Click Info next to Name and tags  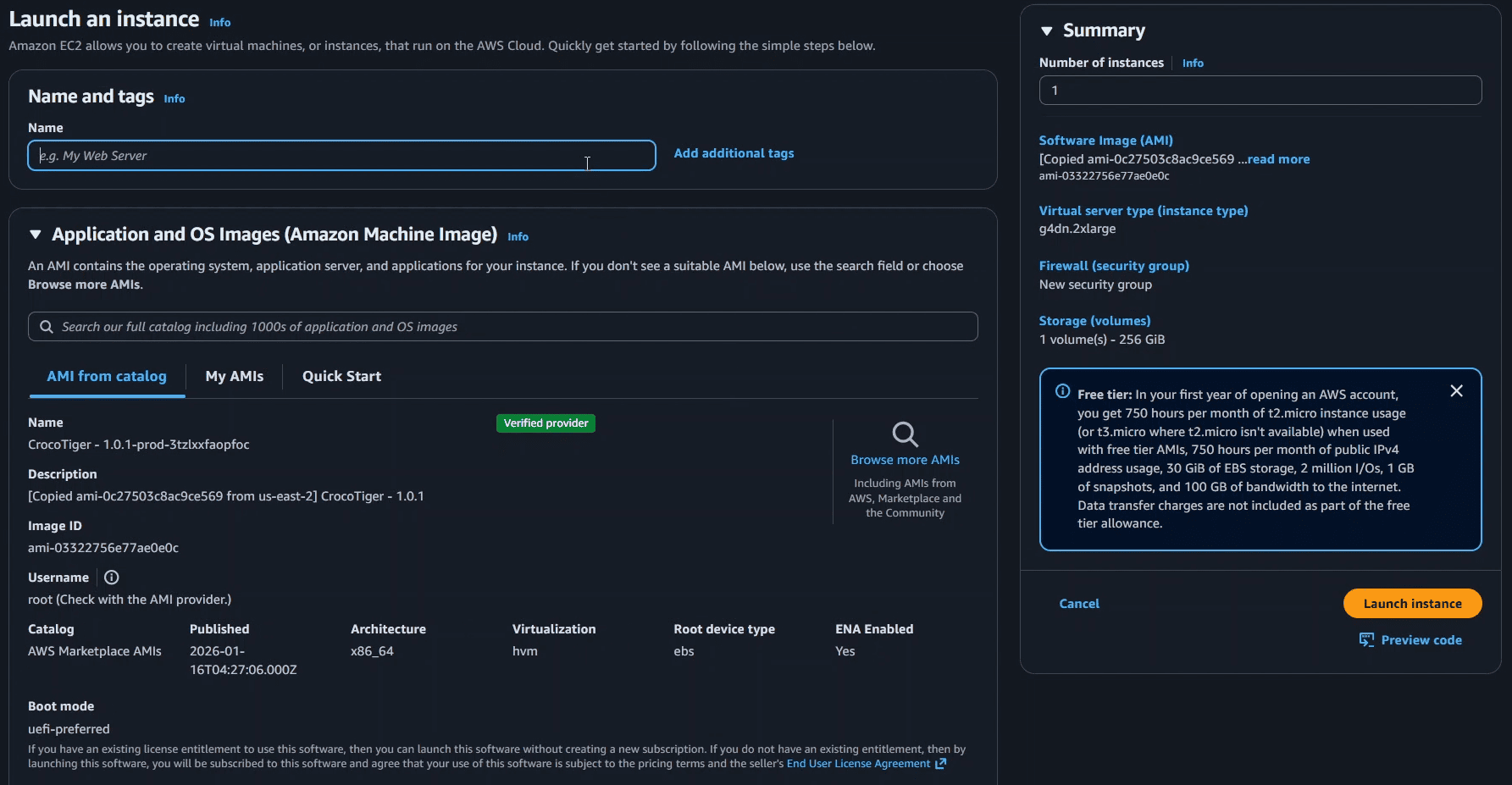[x=174, y=98]
